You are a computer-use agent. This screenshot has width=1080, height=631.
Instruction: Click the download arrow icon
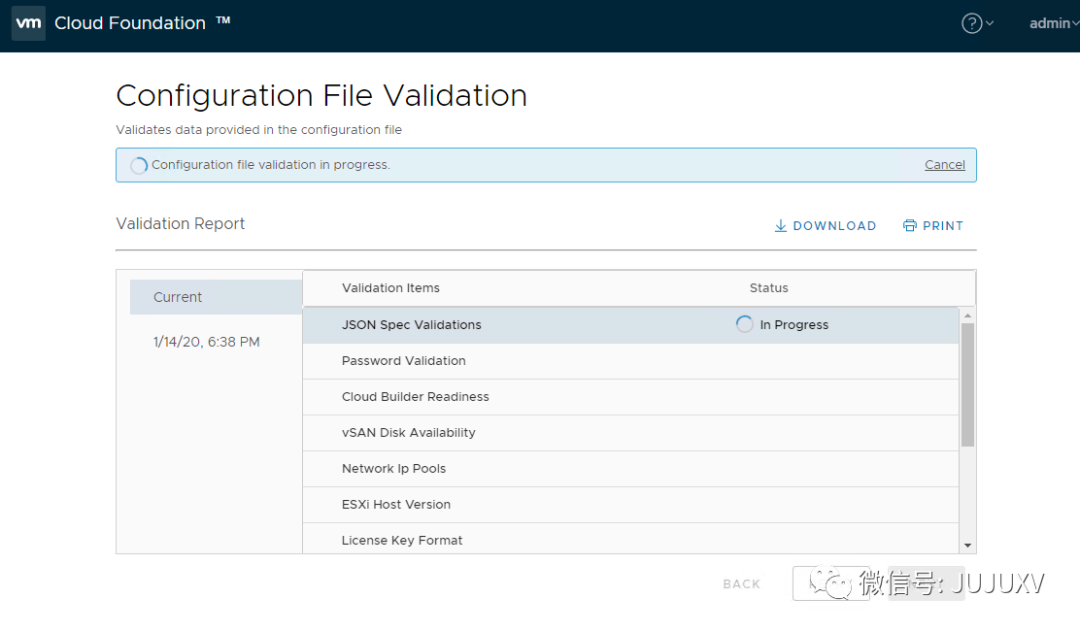pyautogui.click(x=781, y=226)
